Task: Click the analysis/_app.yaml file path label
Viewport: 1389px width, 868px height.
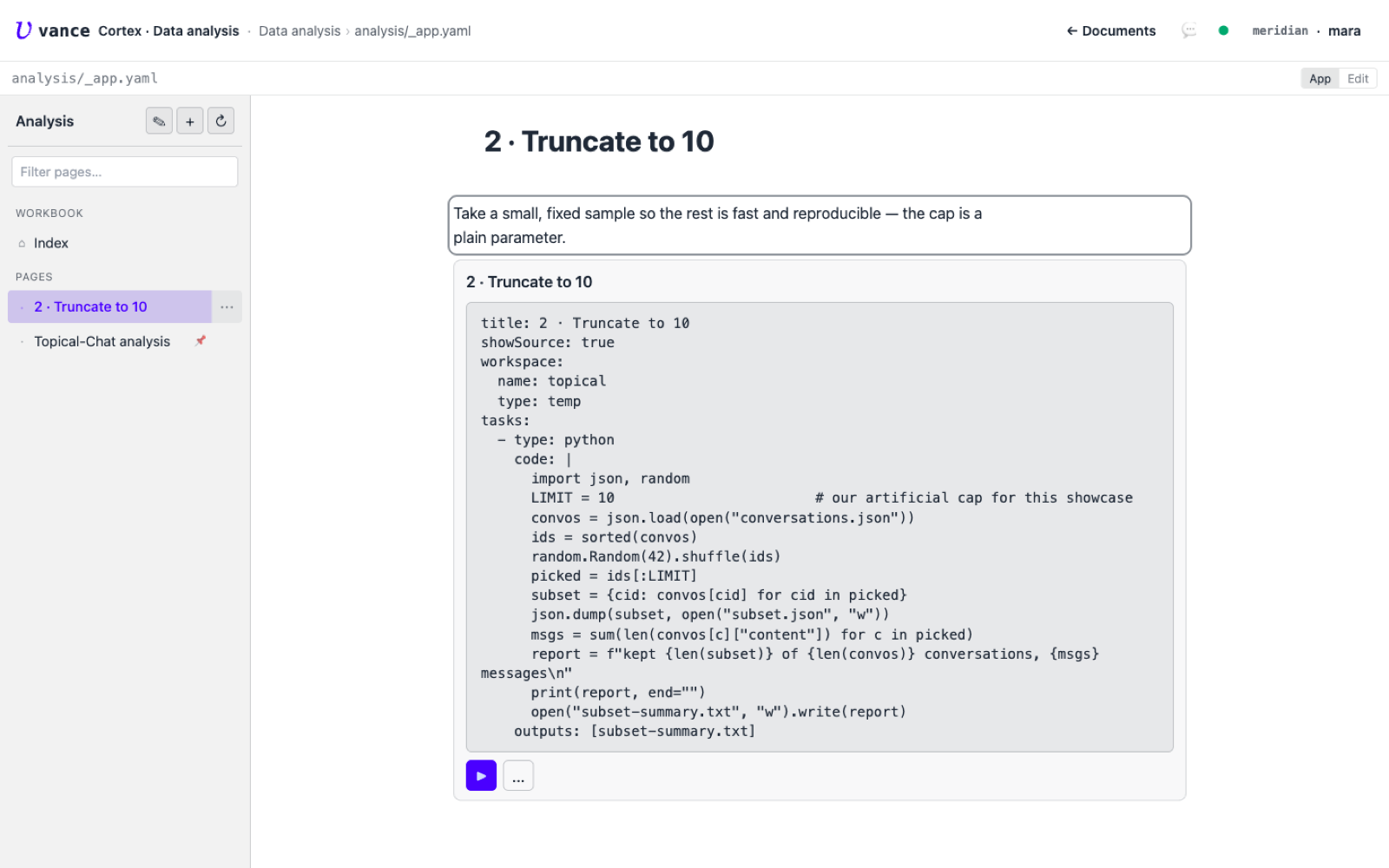Action: pyautogui.click(x=84, y=78)
